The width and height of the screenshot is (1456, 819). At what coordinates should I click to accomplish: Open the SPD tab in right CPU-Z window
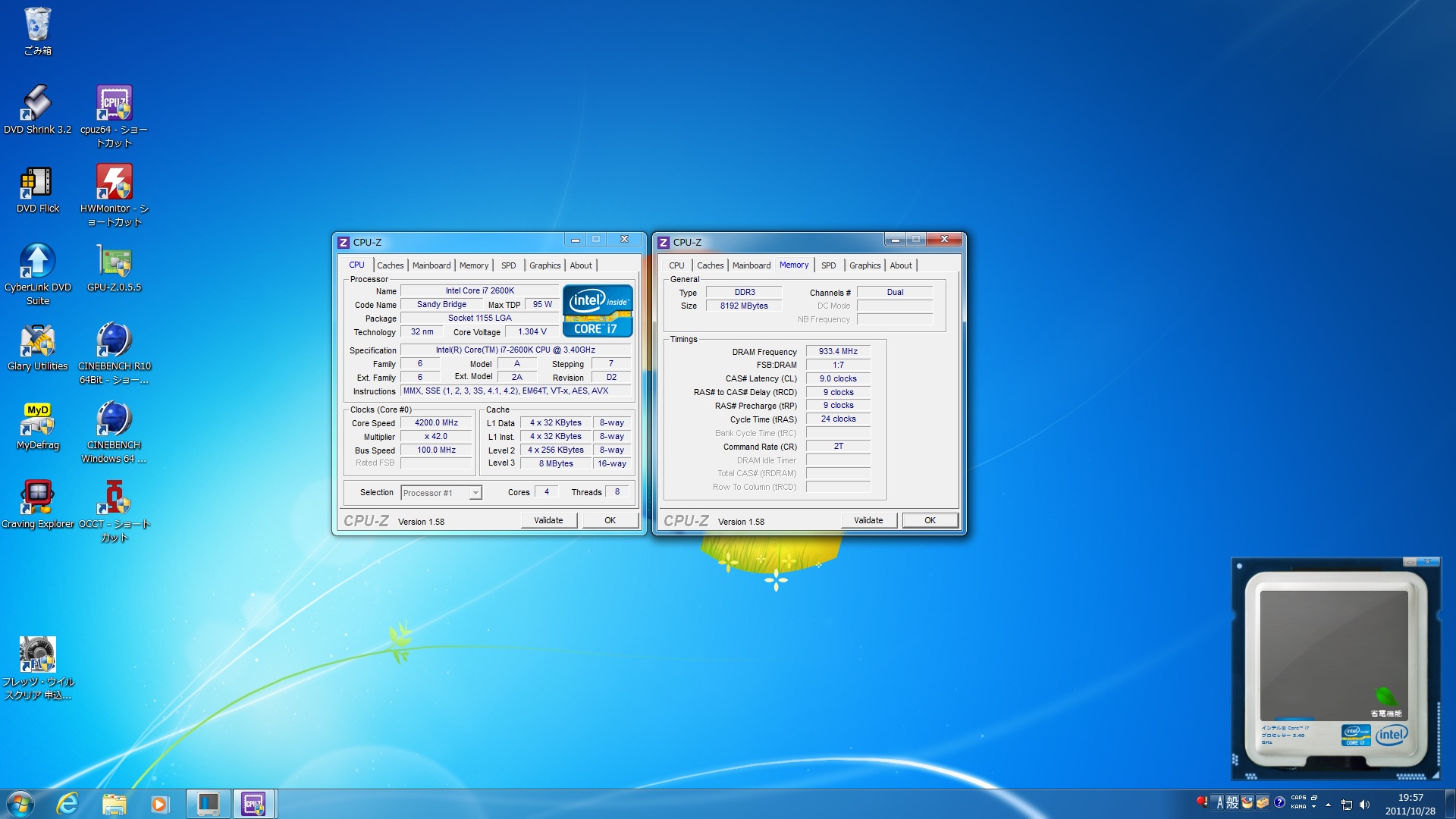pos(828,265)
